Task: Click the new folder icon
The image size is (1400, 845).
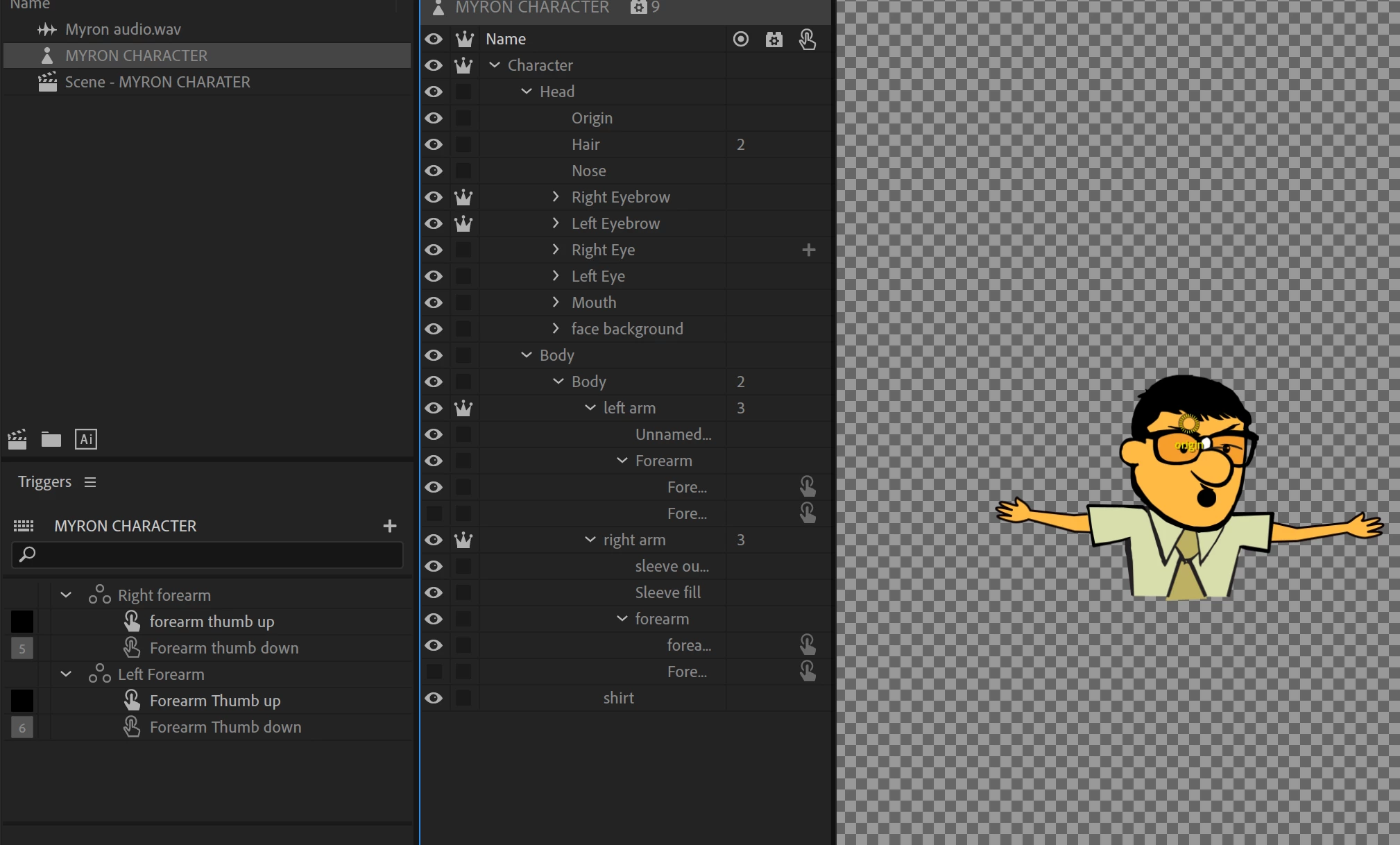Action: [51, 439]
